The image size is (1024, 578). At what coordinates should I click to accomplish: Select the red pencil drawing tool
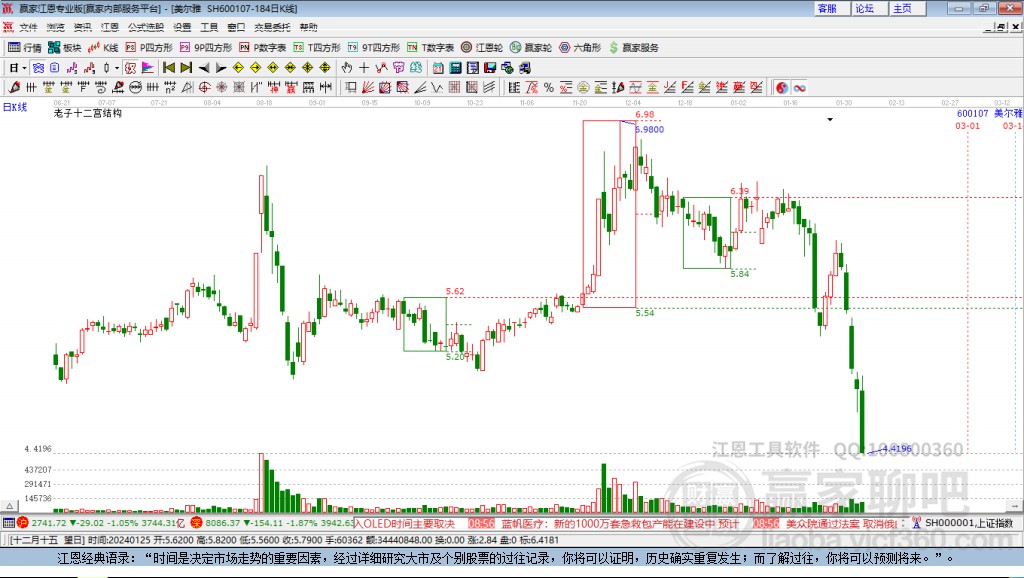pyautogui.click(x=14, y=88)
